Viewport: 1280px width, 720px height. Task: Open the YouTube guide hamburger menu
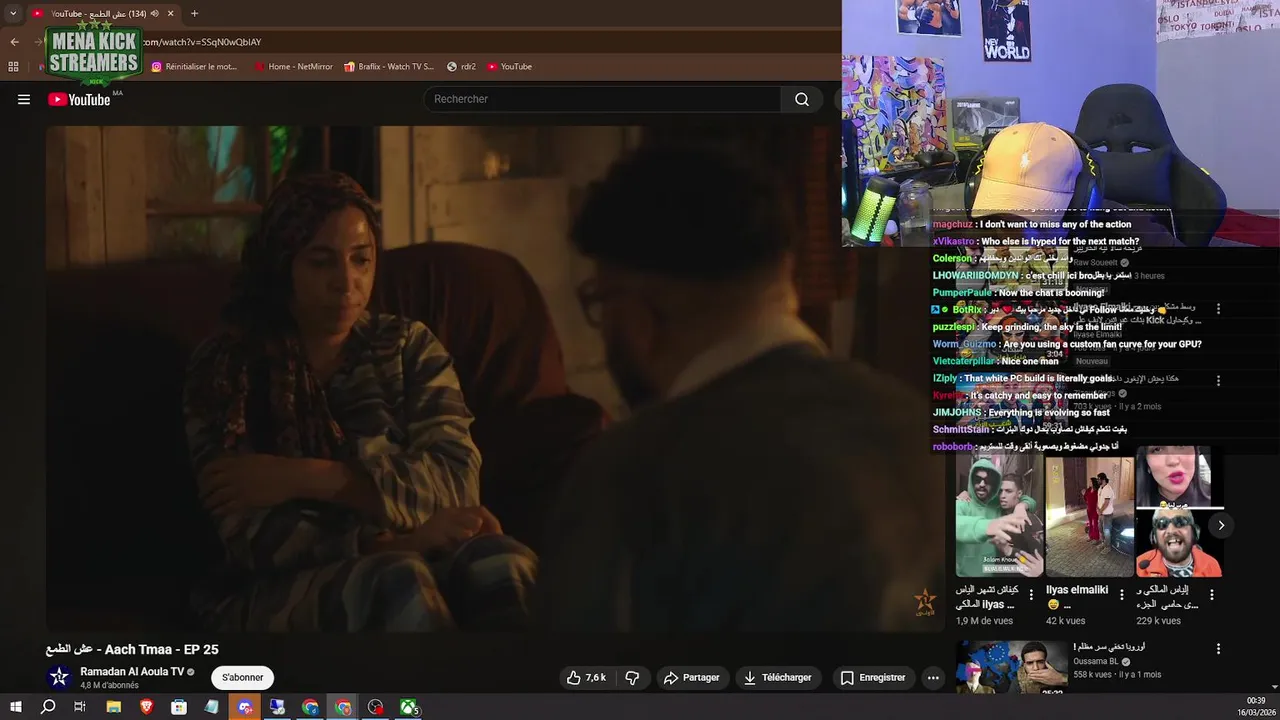tap(24, 99)
